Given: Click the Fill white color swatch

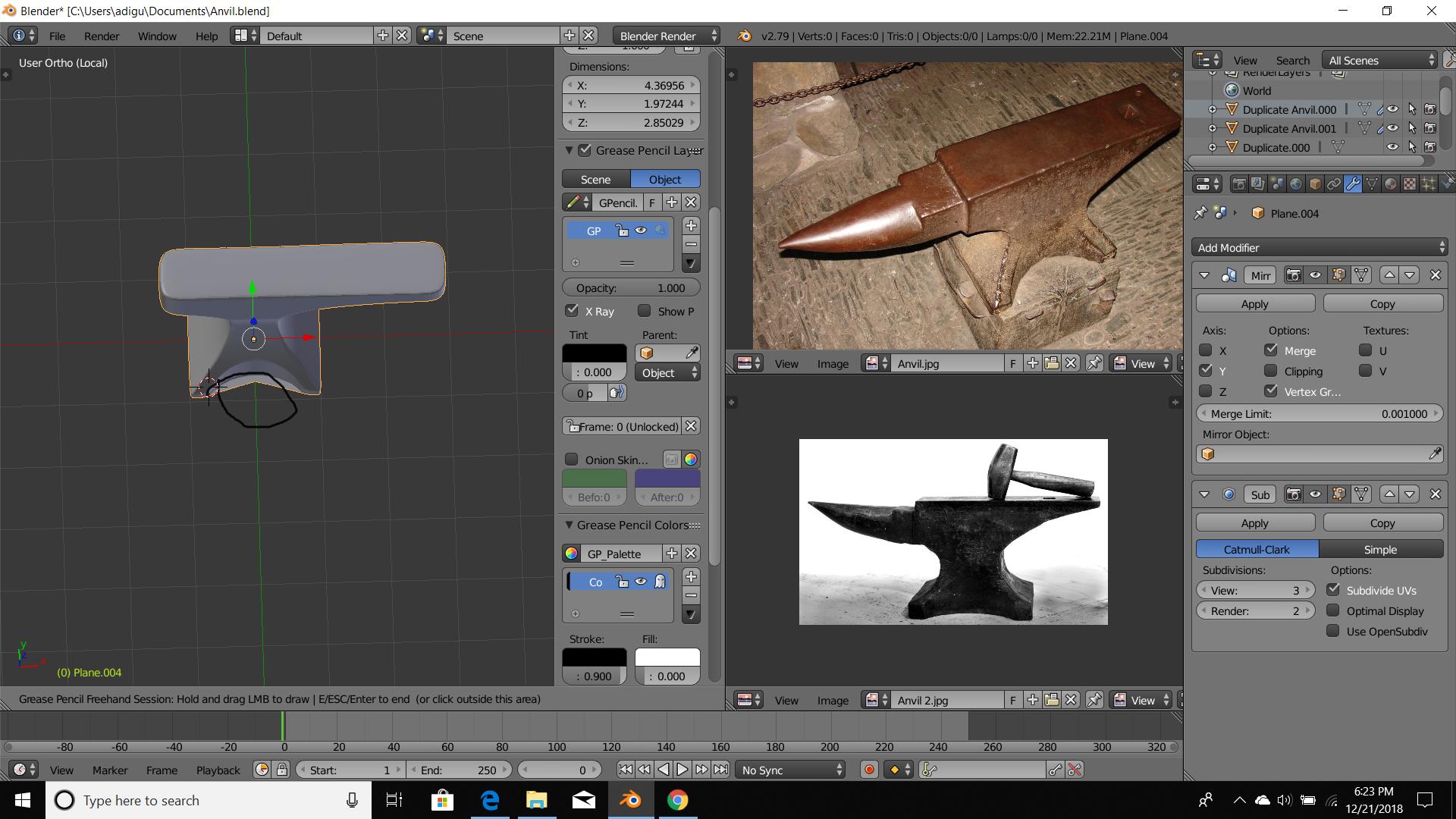Looking at the screenshot, I should click(x=667, y=657).
